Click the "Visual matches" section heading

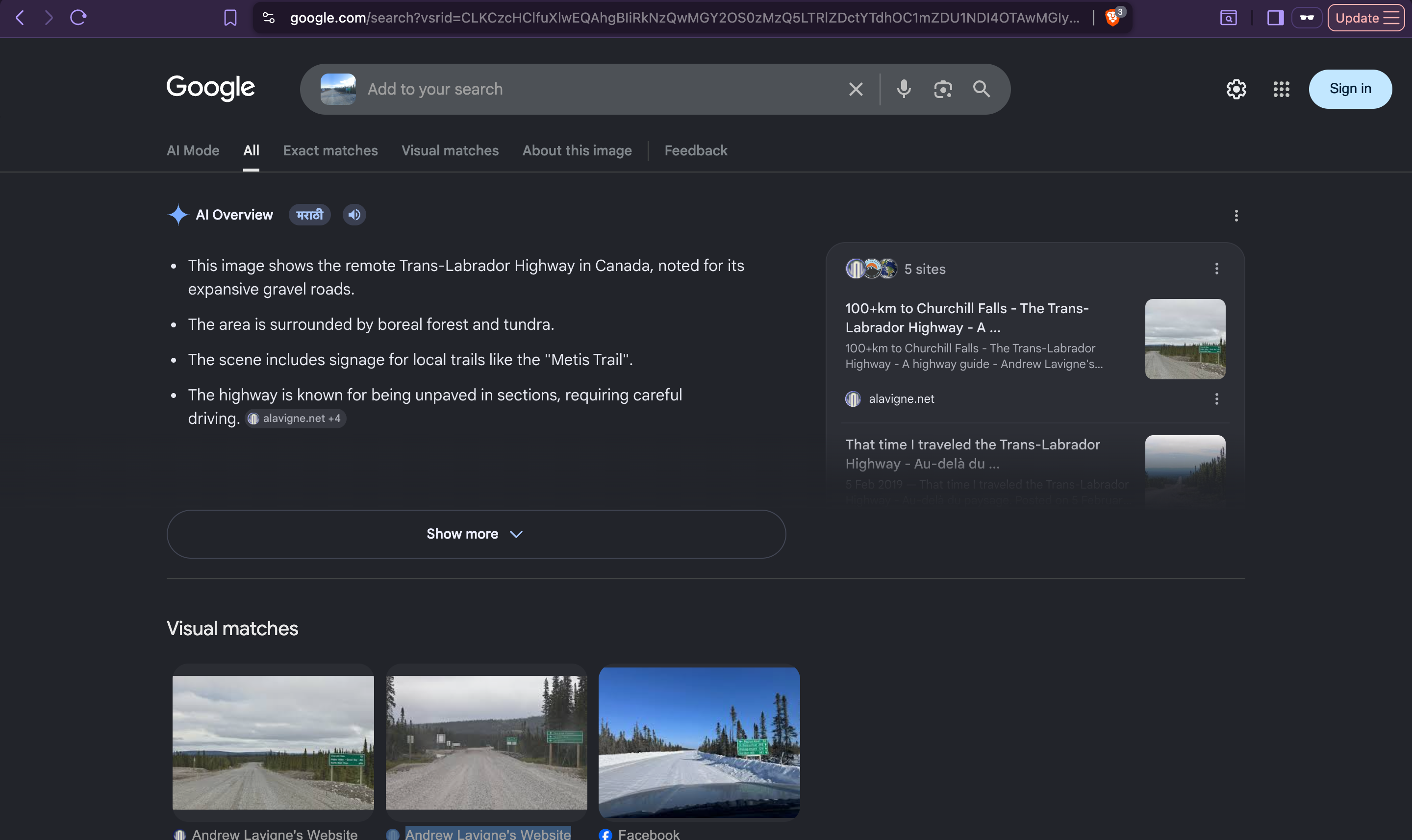coord(232,628)
